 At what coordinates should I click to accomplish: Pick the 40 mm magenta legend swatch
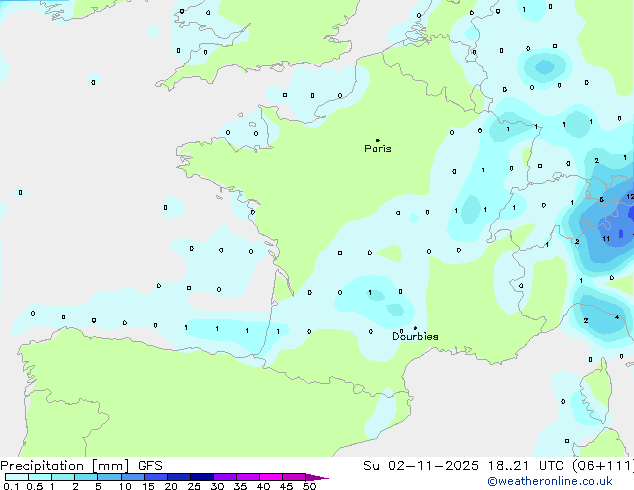[x=271, y=477]
